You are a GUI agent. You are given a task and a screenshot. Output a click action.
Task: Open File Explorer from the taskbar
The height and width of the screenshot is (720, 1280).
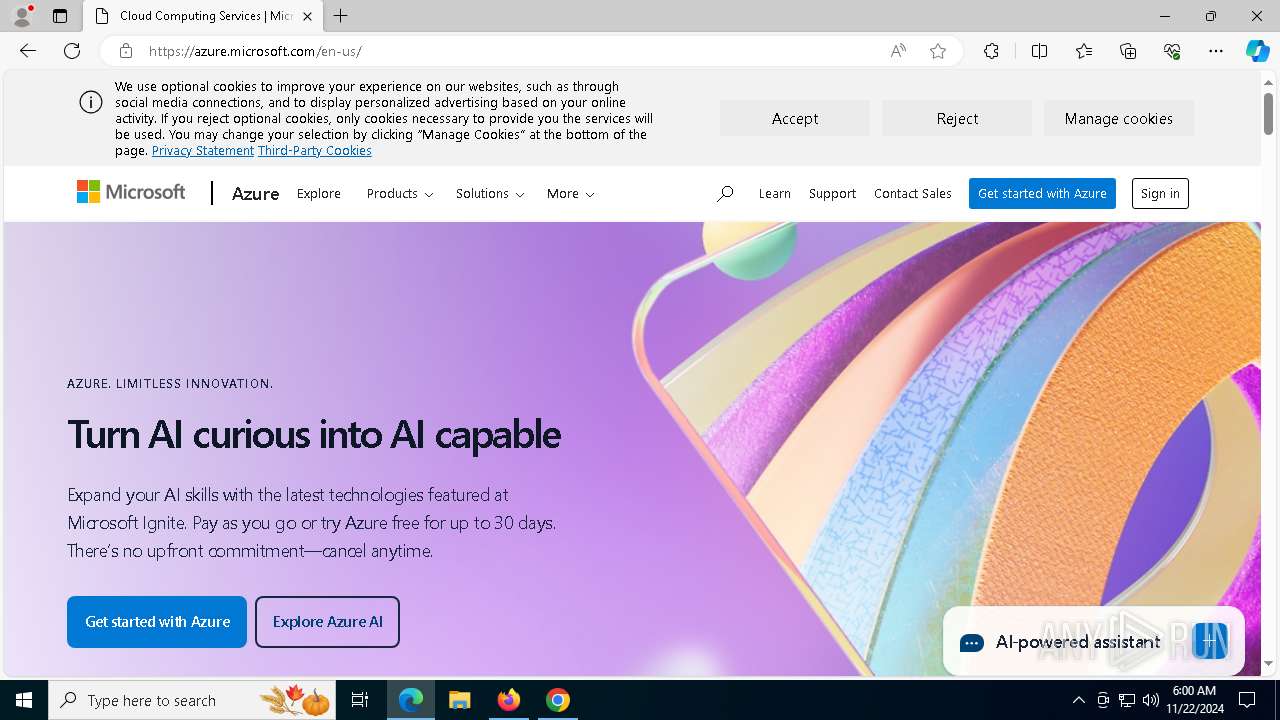(x=460, y=700)
